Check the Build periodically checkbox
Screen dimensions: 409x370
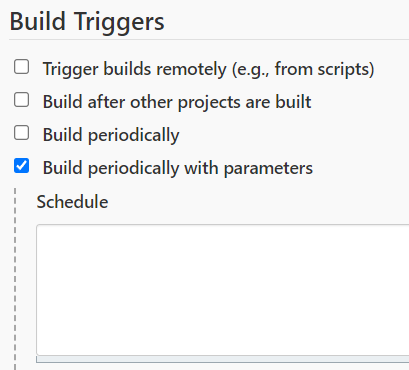pyautogui.click(x=21, y=133)
